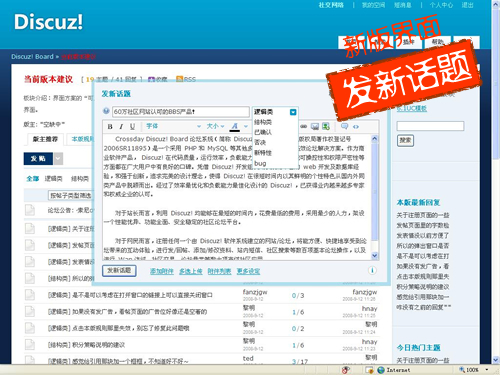
Task: Open the 大小 font size dropdown
Action: tap(215, 126)
